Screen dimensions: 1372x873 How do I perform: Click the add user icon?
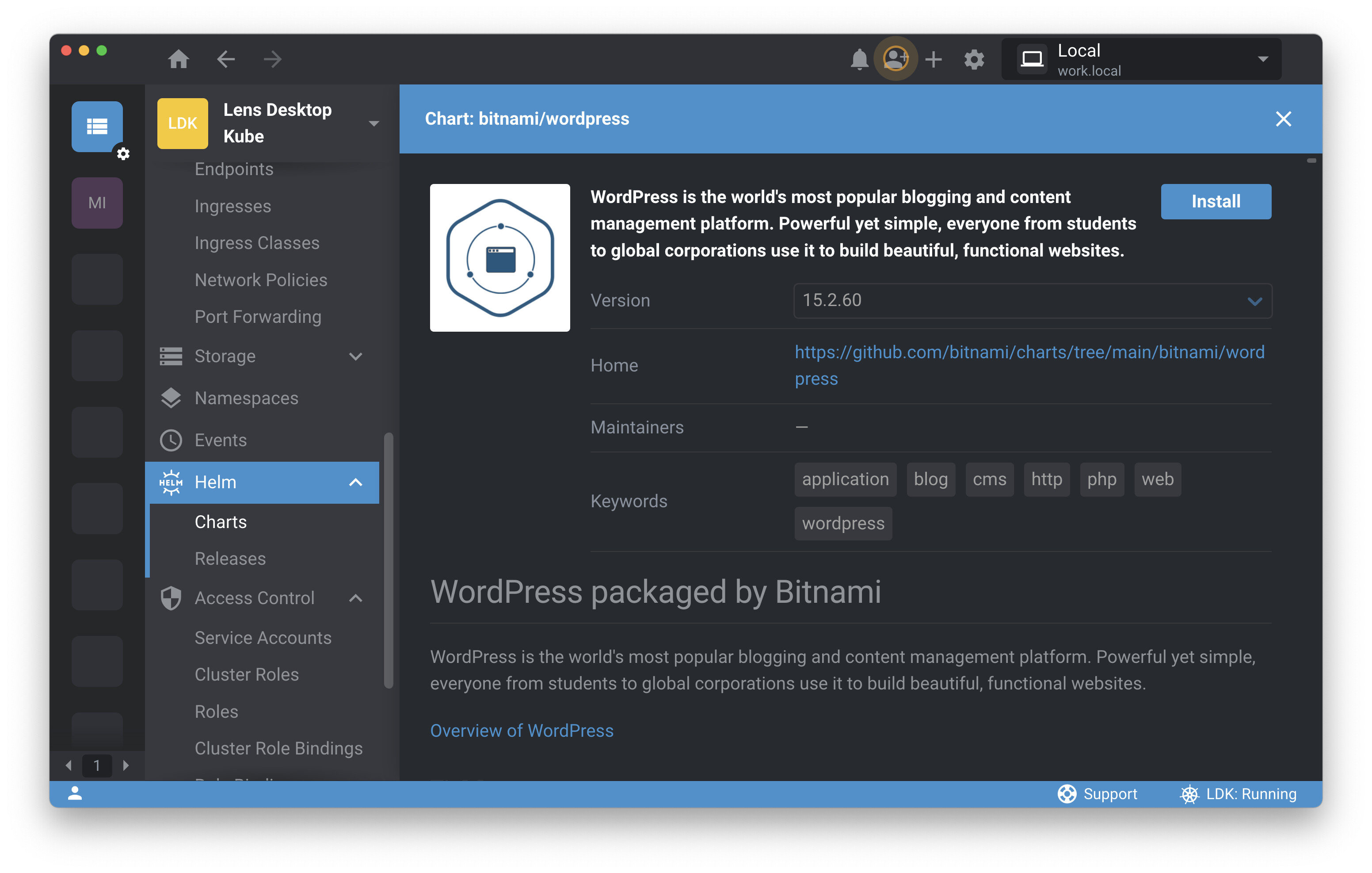[895, 59]
